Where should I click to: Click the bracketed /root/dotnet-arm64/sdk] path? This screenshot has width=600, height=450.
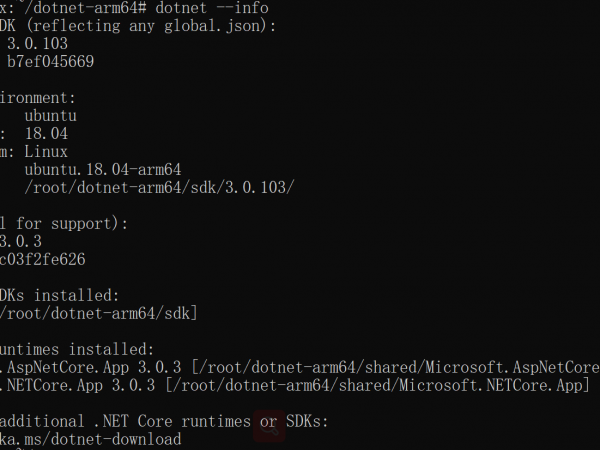click(x=98, y=314)
